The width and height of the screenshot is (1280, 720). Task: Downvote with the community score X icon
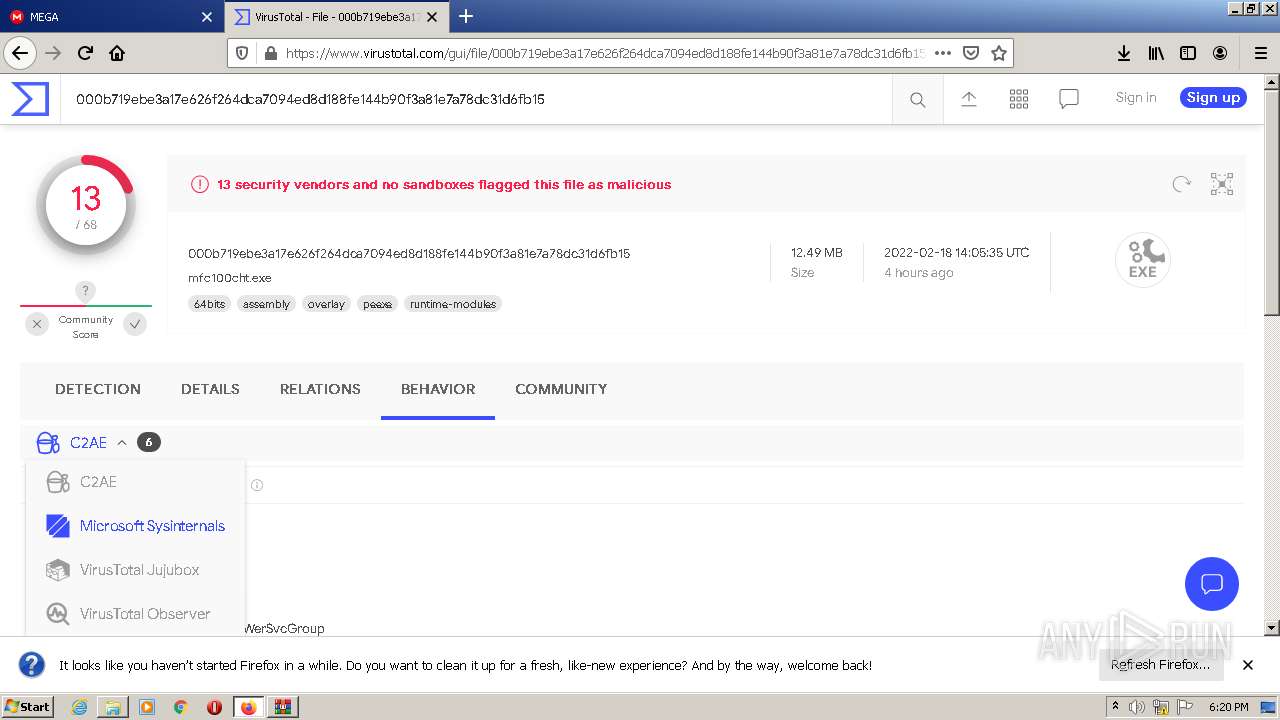coord(37,324)
